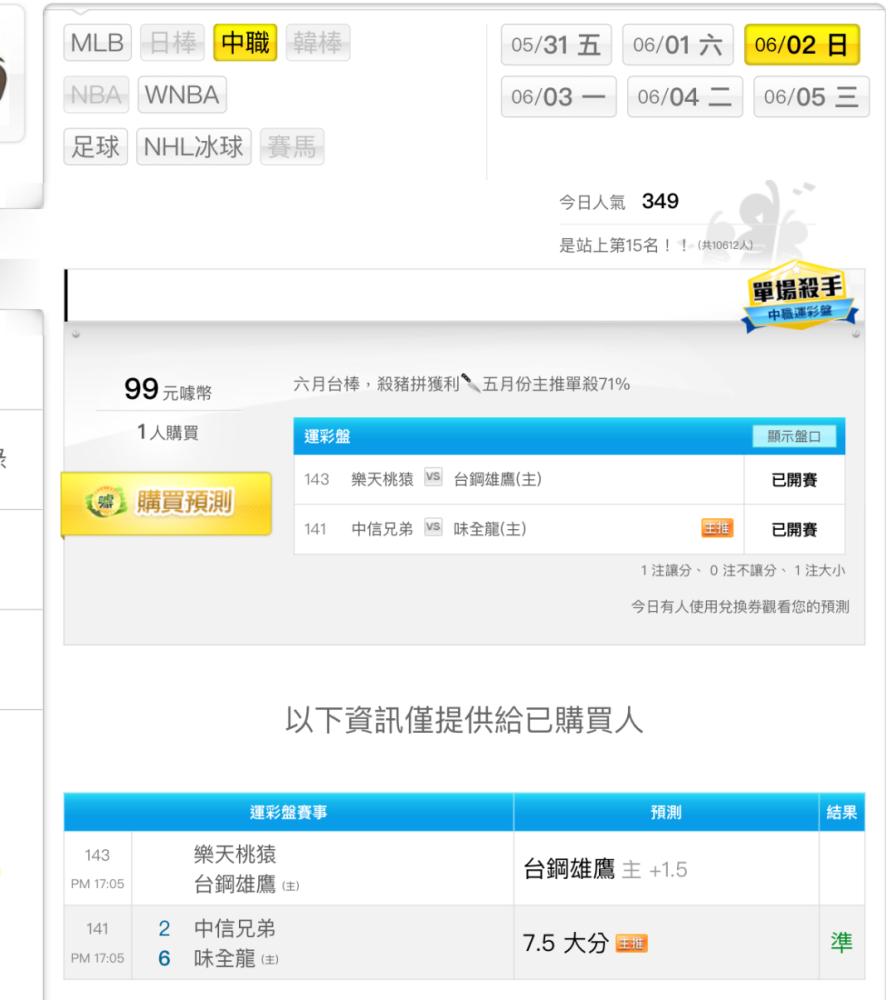This screenshot has height=1000, width=896.
Task: Choose the 06/03 一 date
Action: pyautogui.click(x=559, y=97)
